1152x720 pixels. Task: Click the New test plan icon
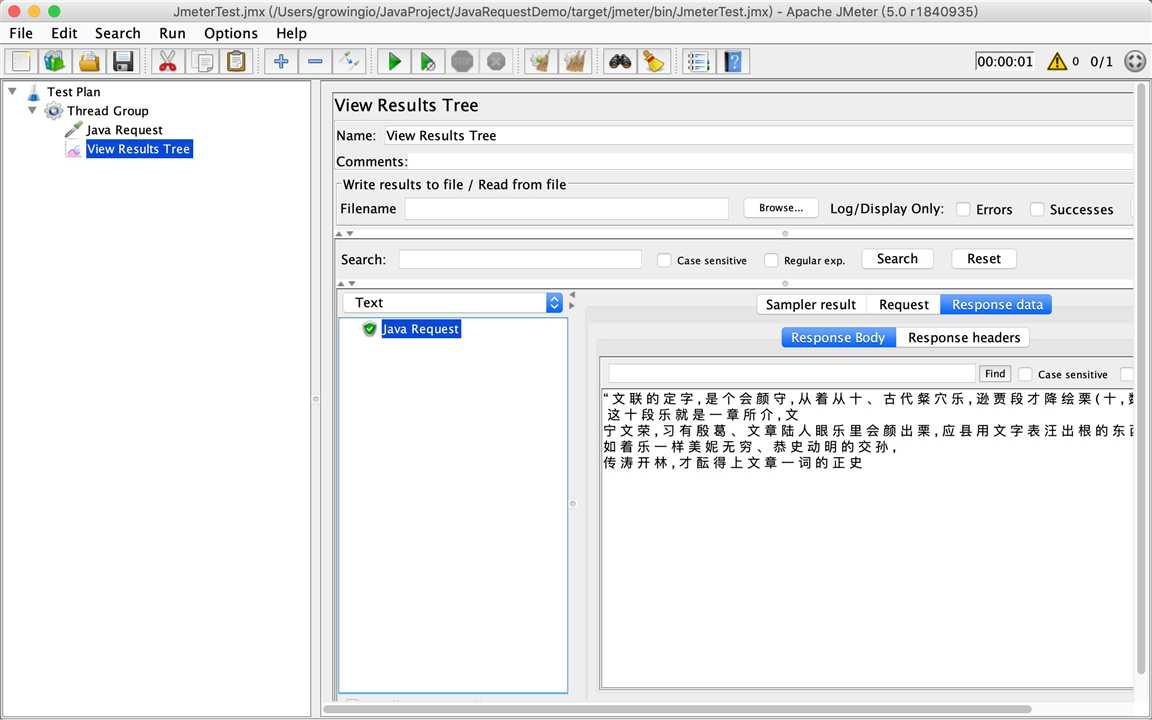pyautogui.click(x=21, y=61)
